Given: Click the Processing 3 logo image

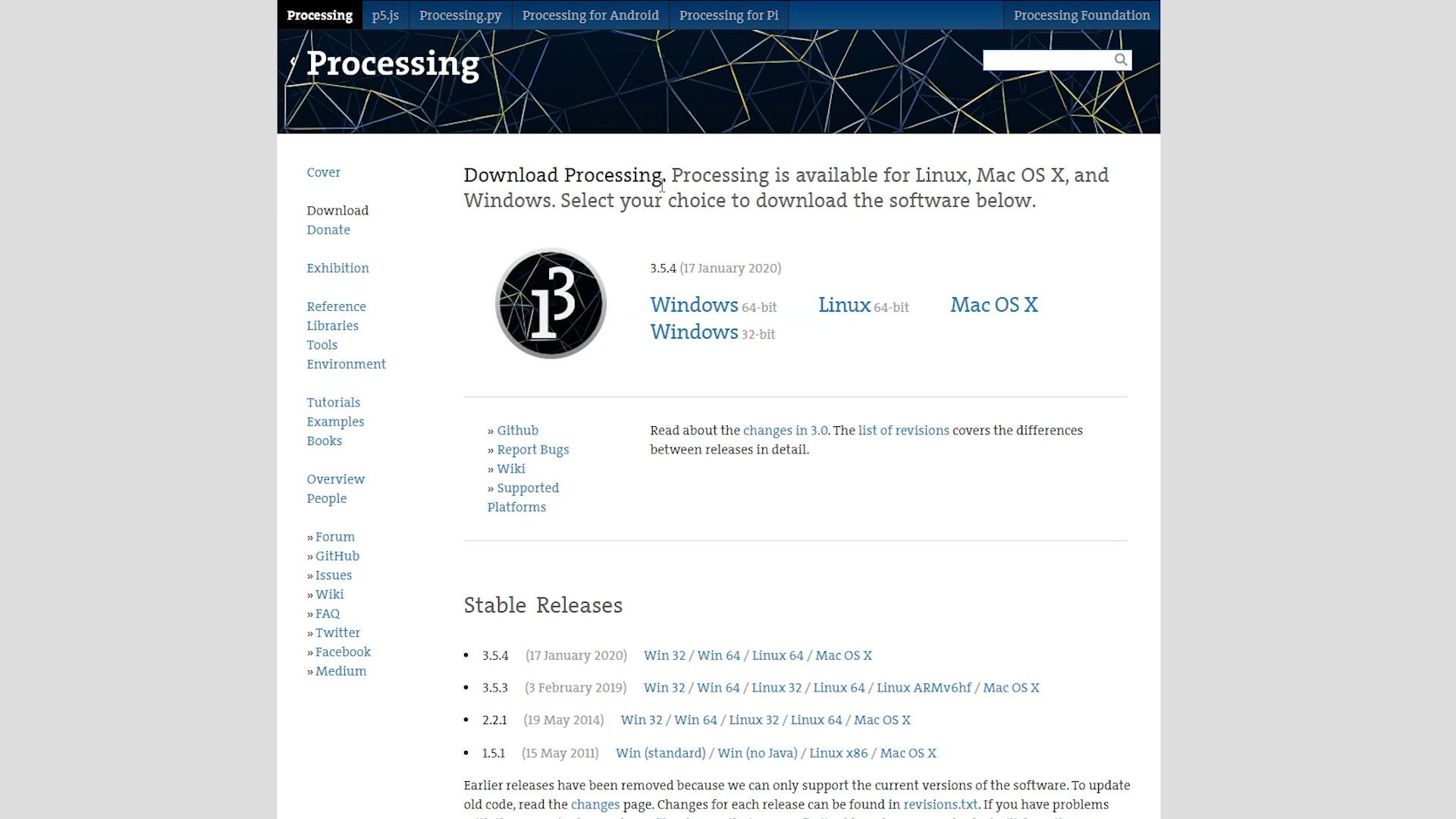Looking at the screenshot, I should click(x=551, y=303).
